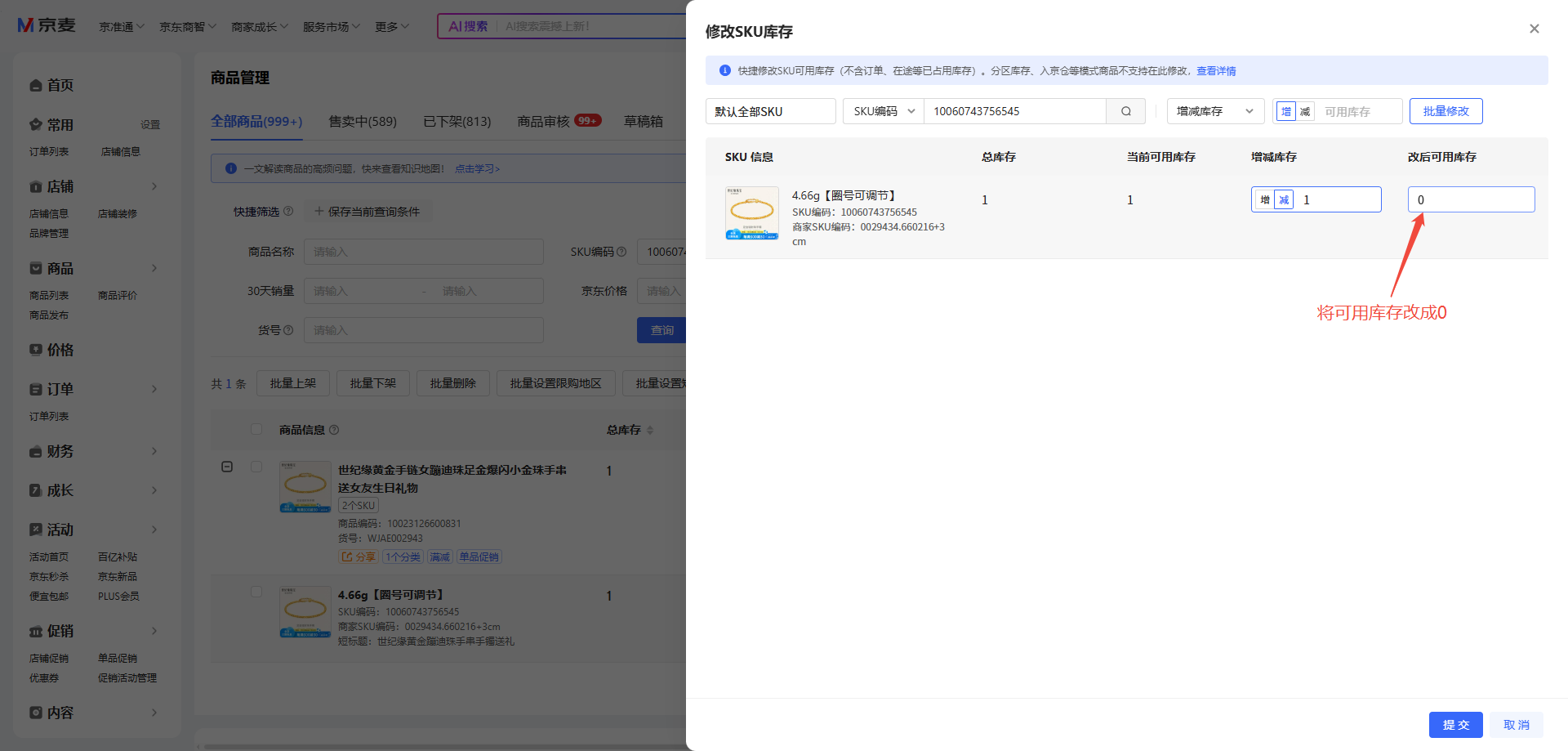Open the SKU编码 search type dropdown
This screenshot has height=751, width=1568.
tap(883, 111)
